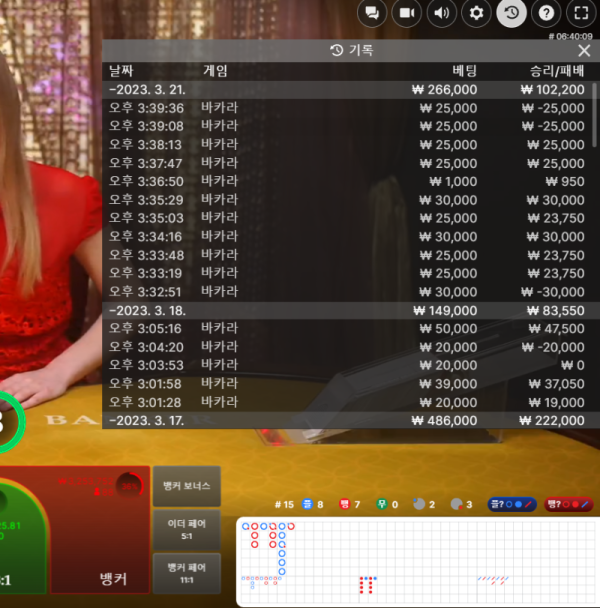This screenshot has width=600, height=608.
Task: Click the 승리/패배 column header
Action: [x=557, y=71]
